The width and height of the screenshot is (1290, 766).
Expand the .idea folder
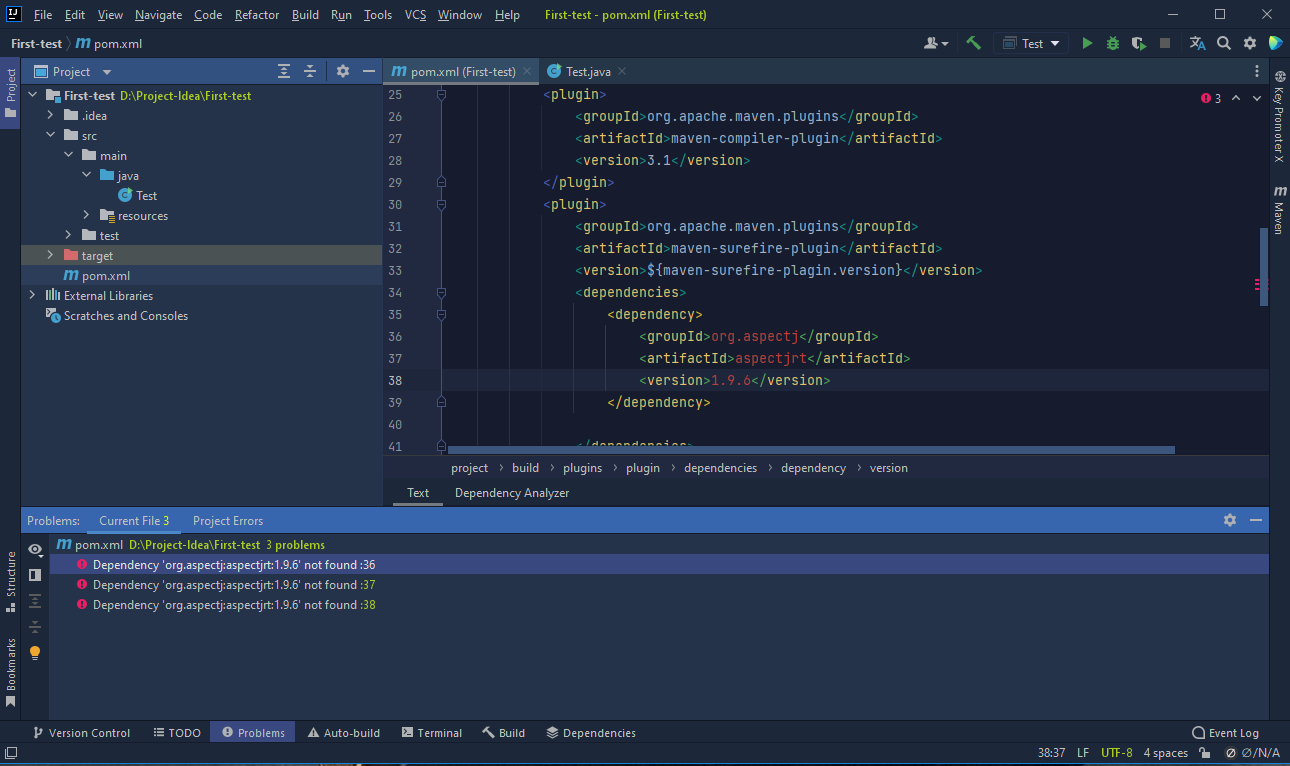click(x=51, y=116)
